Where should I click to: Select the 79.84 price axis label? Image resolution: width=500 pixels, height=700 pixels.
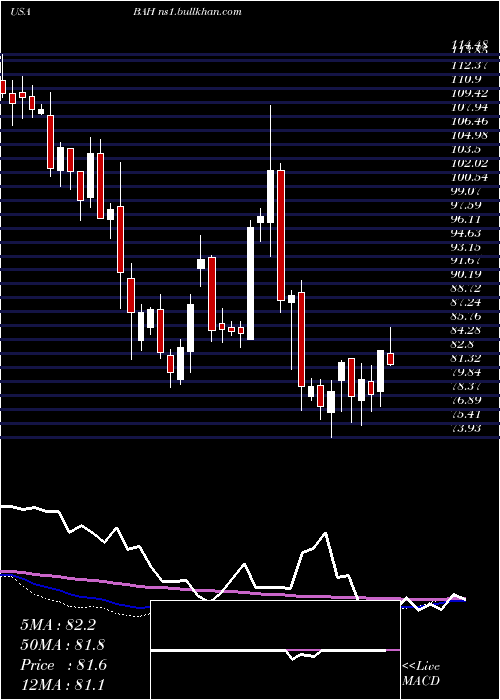[468, 372]
